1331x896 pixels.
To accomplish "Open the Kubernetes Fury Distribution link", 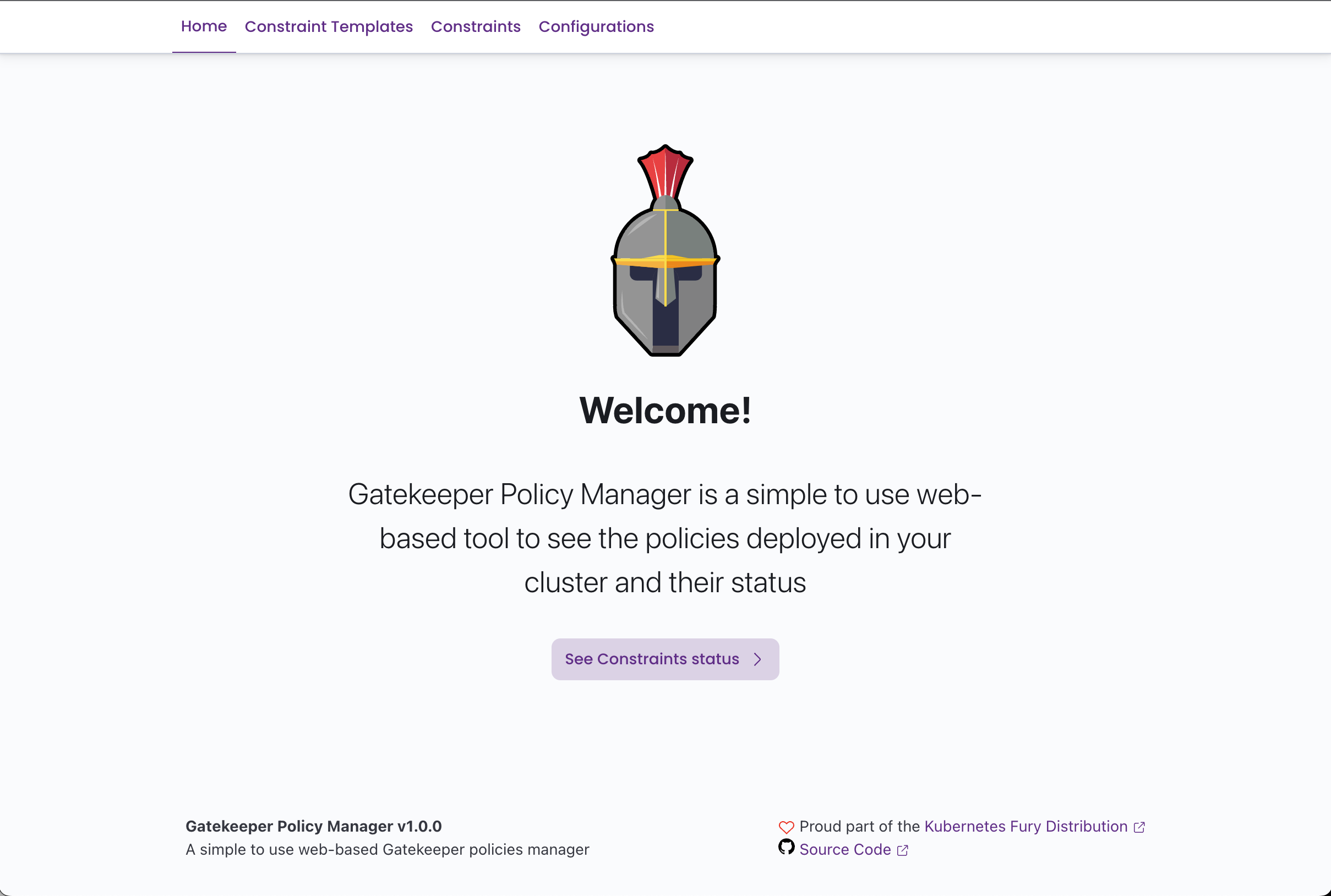I will [x=1025, y=826].
